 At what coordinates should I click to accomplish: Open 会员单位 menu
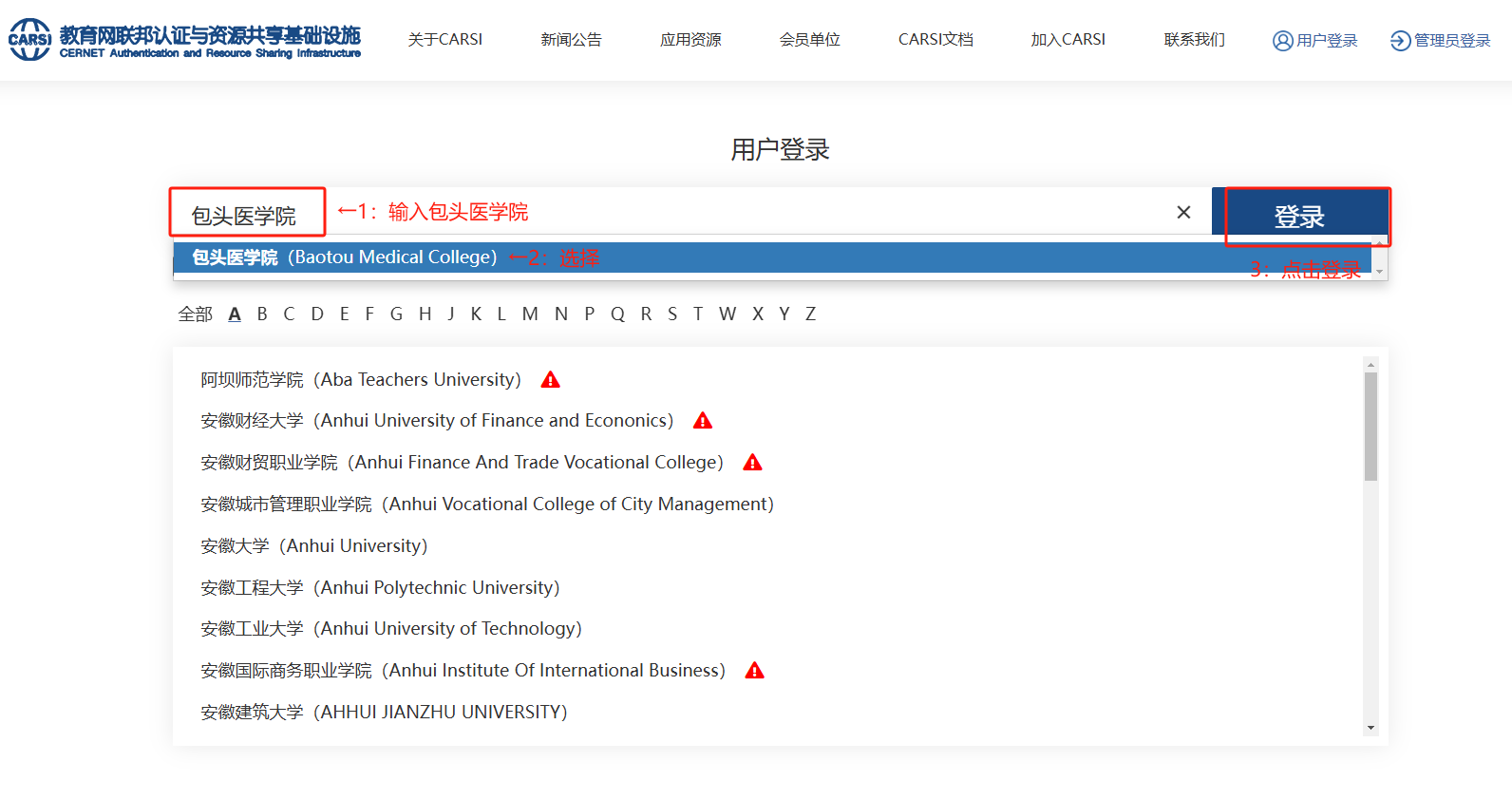click(810, 40)
